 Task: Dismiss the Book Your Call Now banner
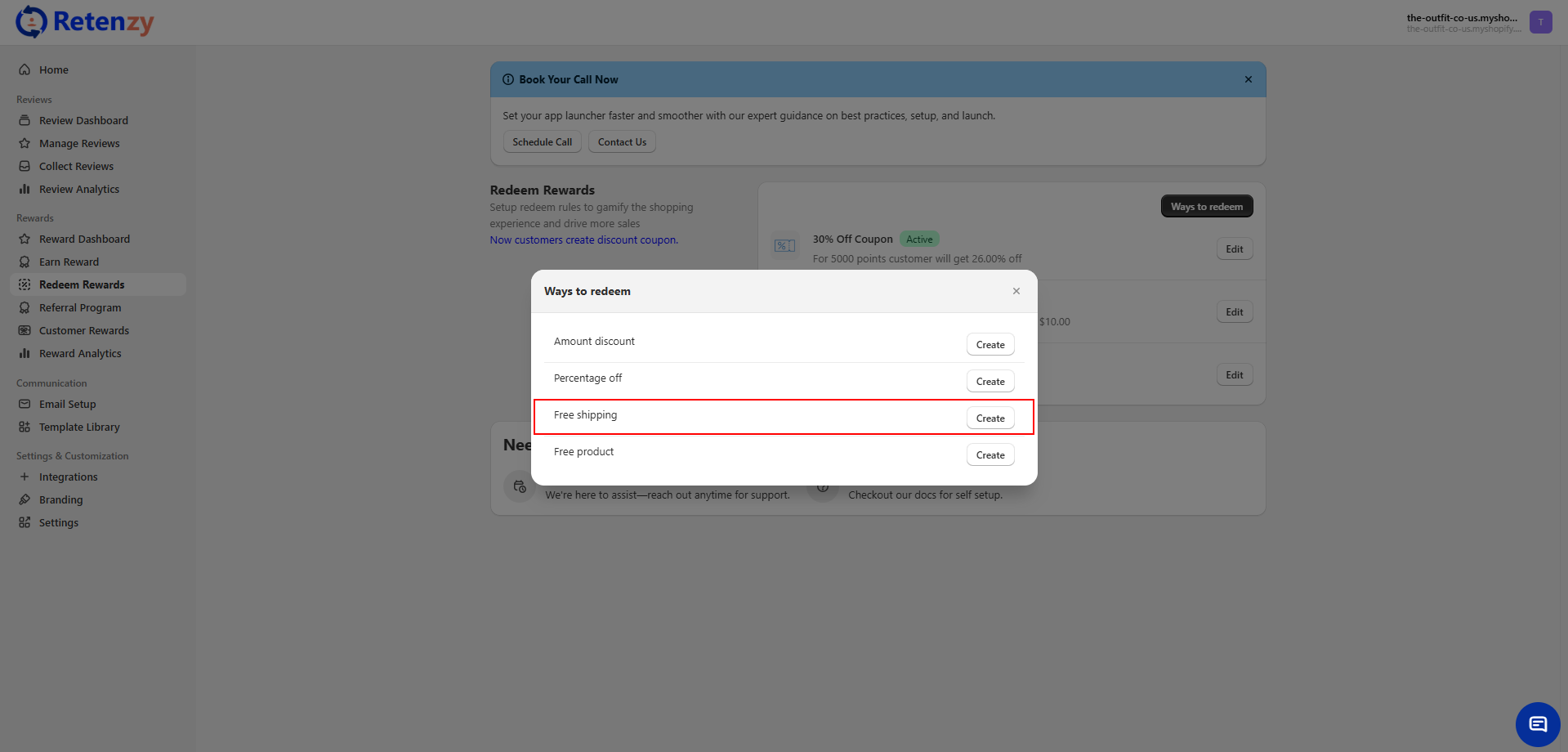(1248, 79)
